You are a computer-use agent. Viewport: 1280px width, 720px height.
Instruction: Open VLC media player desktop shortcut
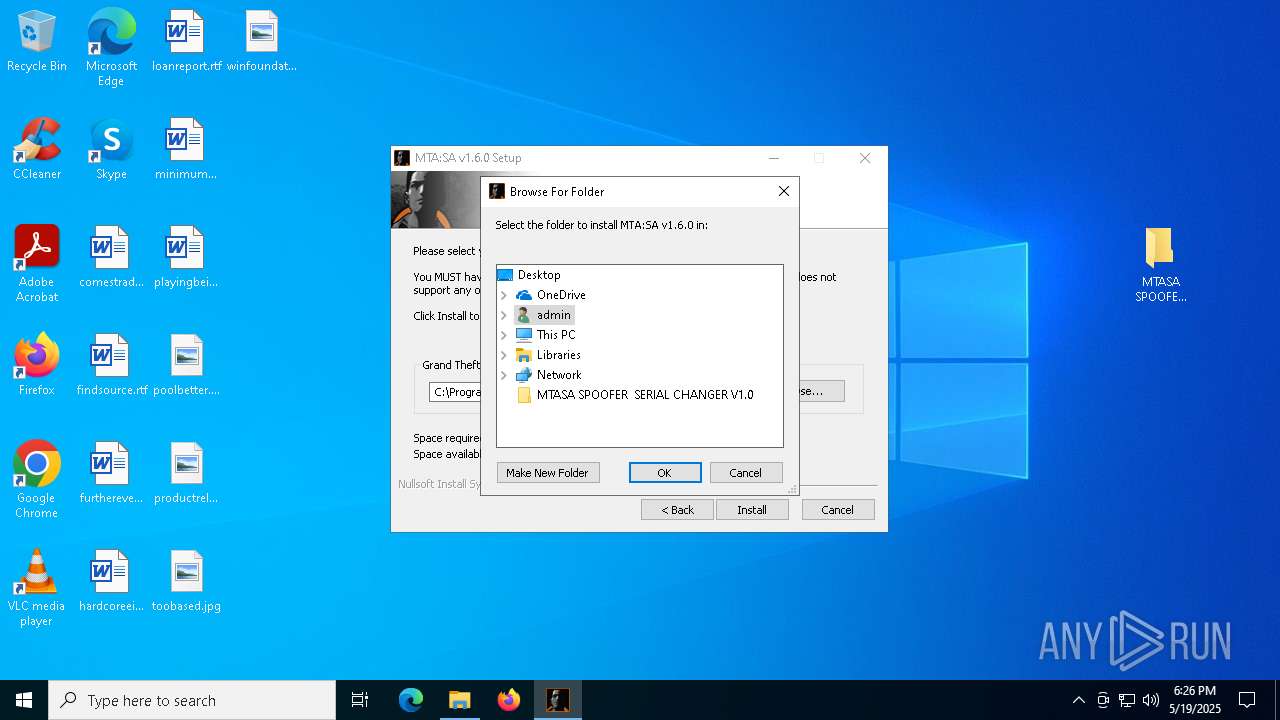37,588
